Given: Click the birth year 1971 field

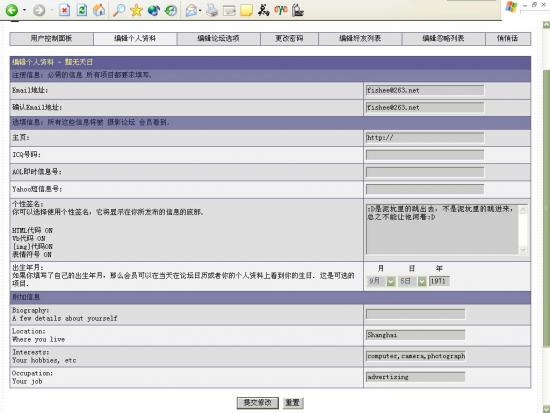Looking at the screenshot, I should coord(439,281).
